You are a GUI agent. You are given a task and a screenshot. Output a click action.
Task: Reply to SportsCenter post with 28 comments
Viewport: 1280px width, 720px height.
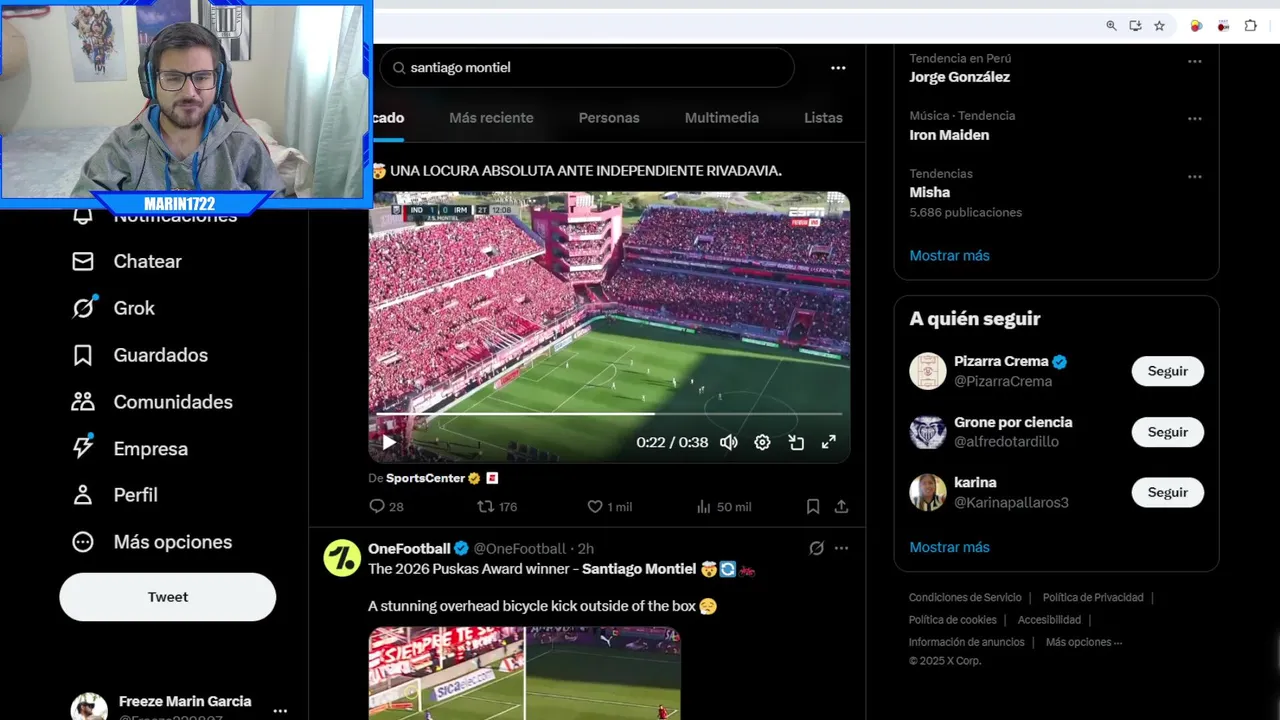click(386, 507)
